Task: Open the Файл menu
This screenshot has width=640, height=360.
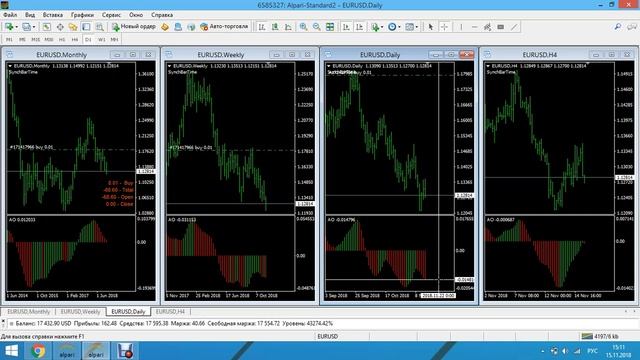Action: coord(10,15)
